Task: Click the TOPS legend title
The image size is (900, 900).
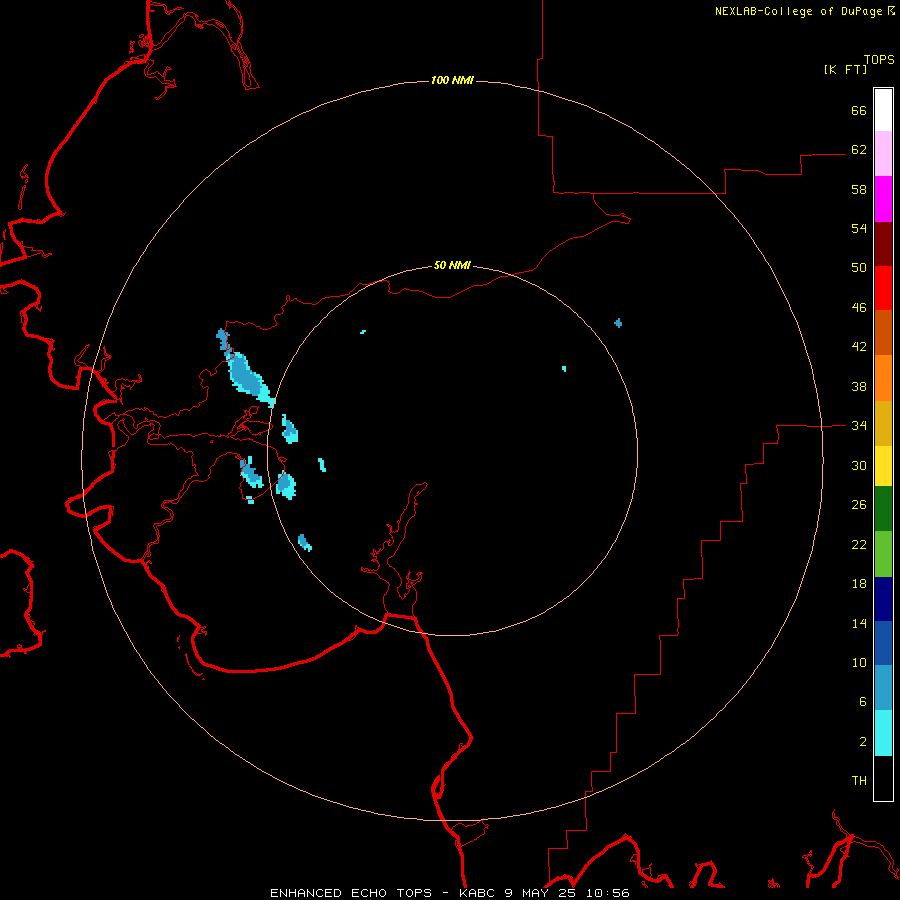Action: pyautogui.click(x=879, y=59)
